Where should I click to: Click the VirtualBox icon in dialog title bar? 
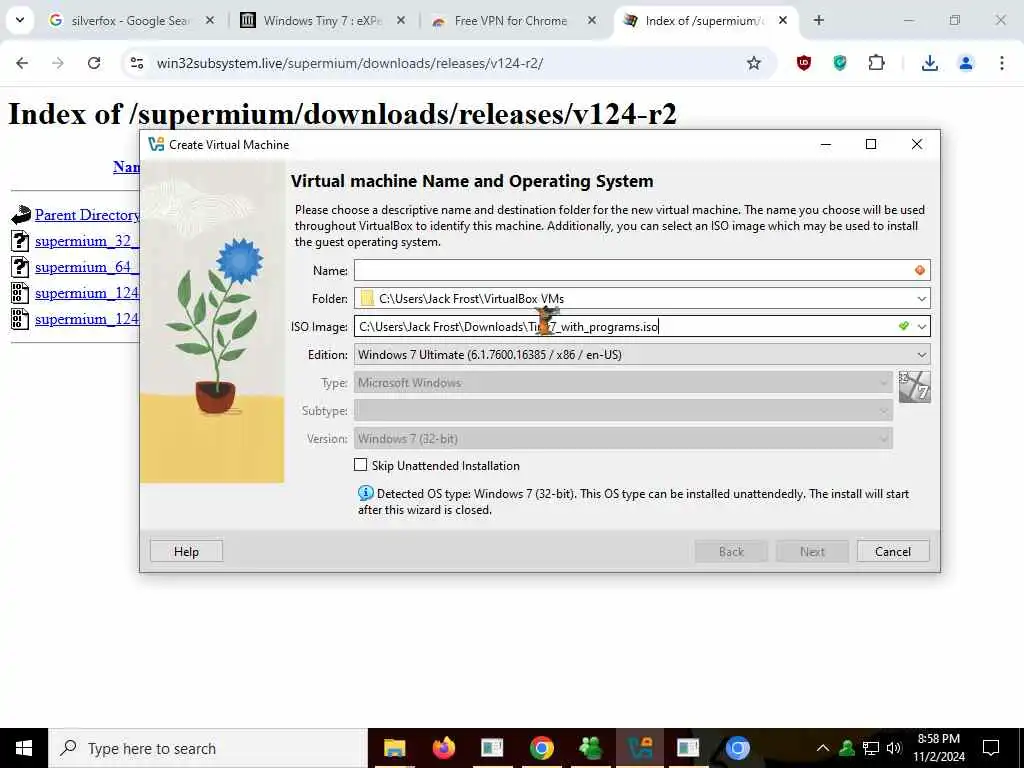pos(156,144)
